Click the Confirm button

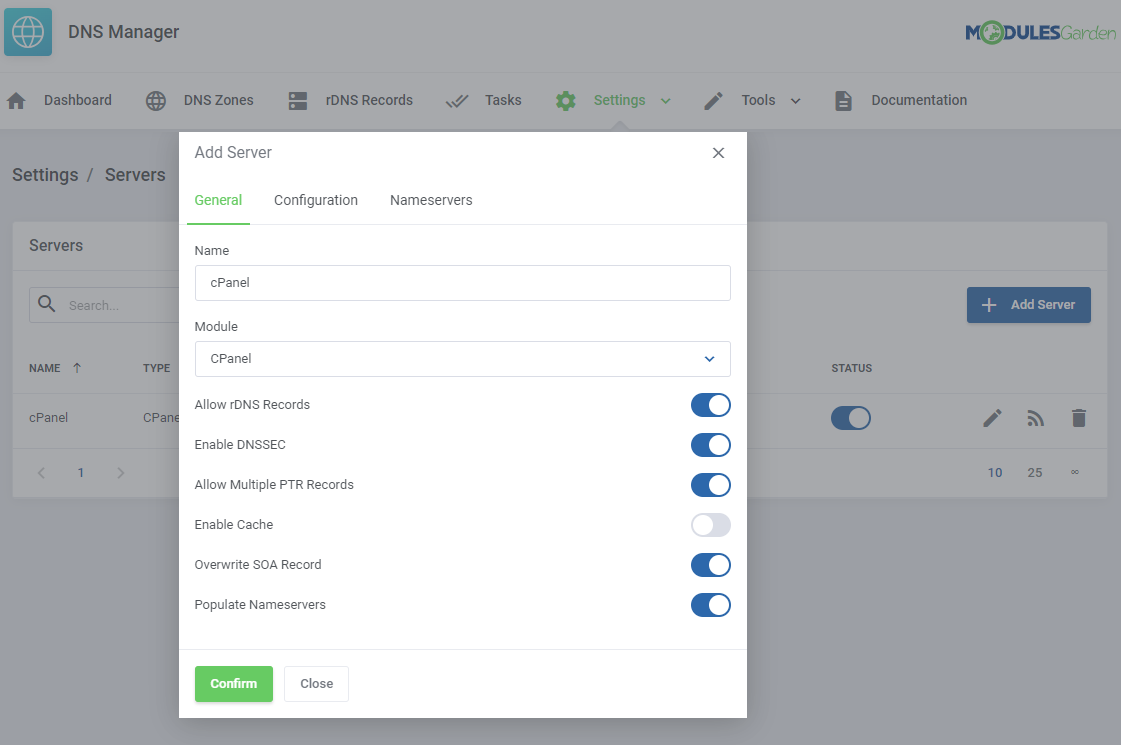click(x=234, y=684)
